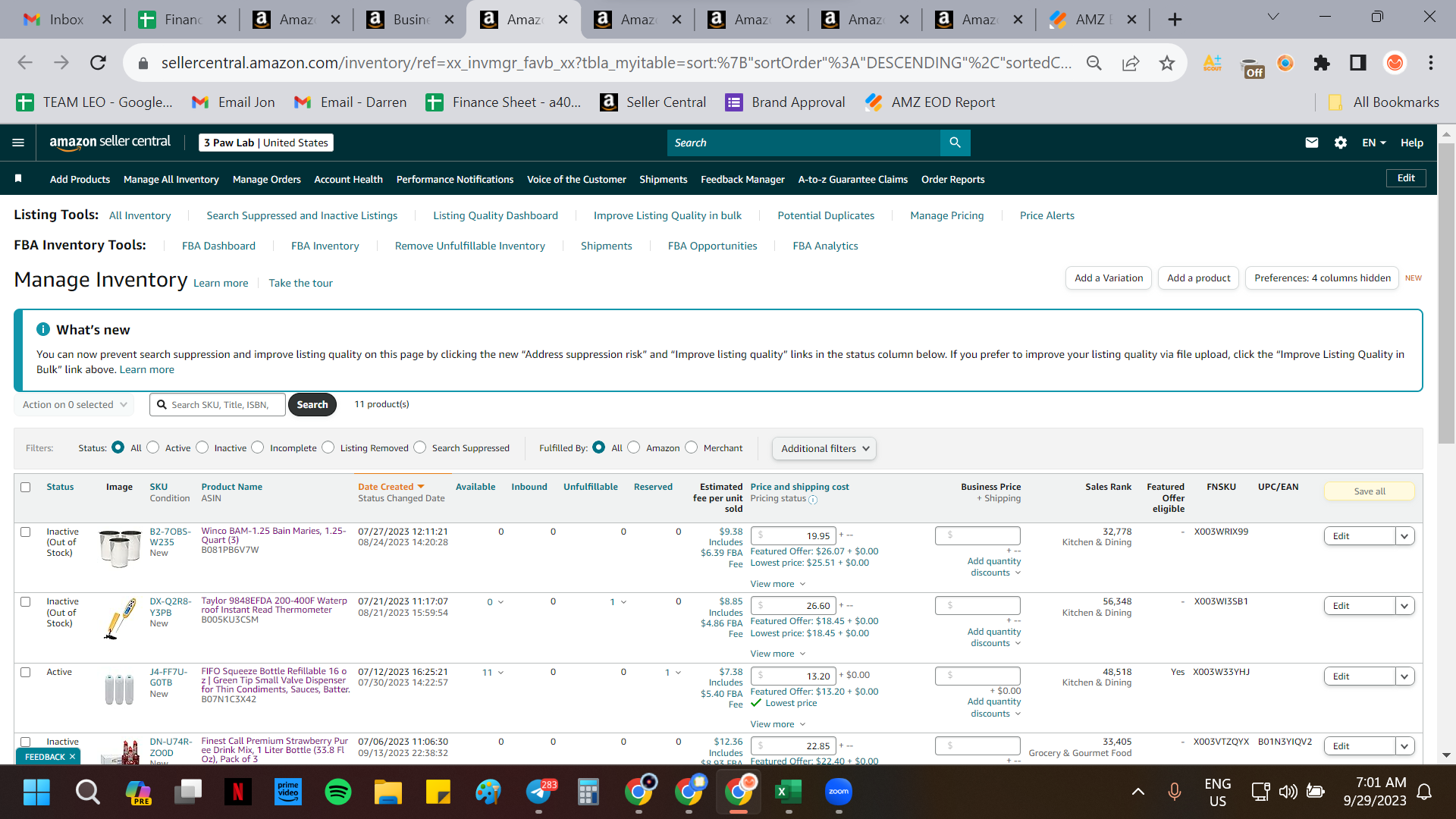Open Excel from the taskbar
Viewport: 1456px width, 819px height.
pos(789,792)
